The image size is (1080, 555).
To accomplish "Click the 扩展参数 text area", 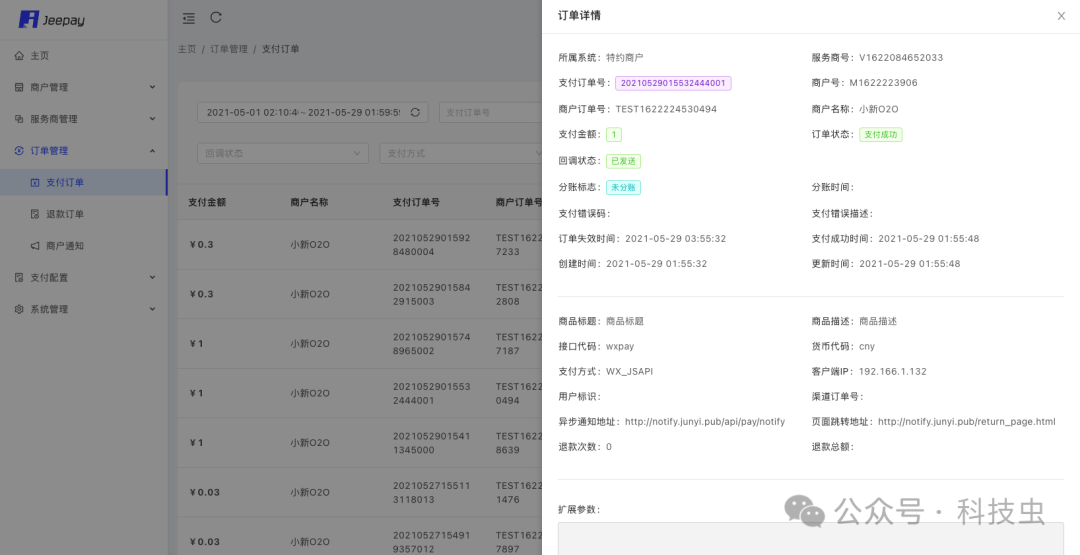I will (x=811, y=538).
